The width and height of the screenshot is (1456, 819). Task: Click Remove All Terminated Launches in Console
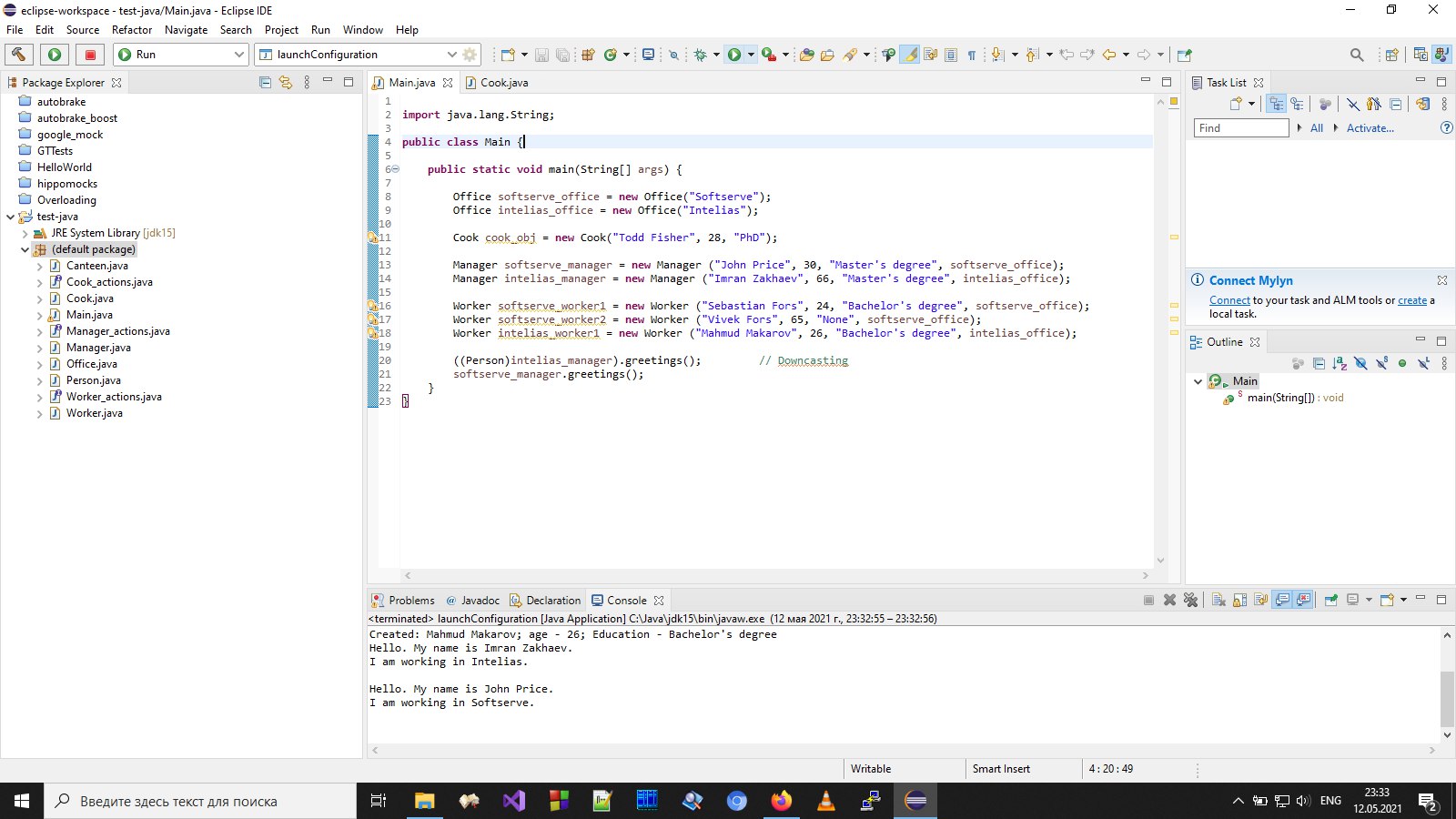1190,600
